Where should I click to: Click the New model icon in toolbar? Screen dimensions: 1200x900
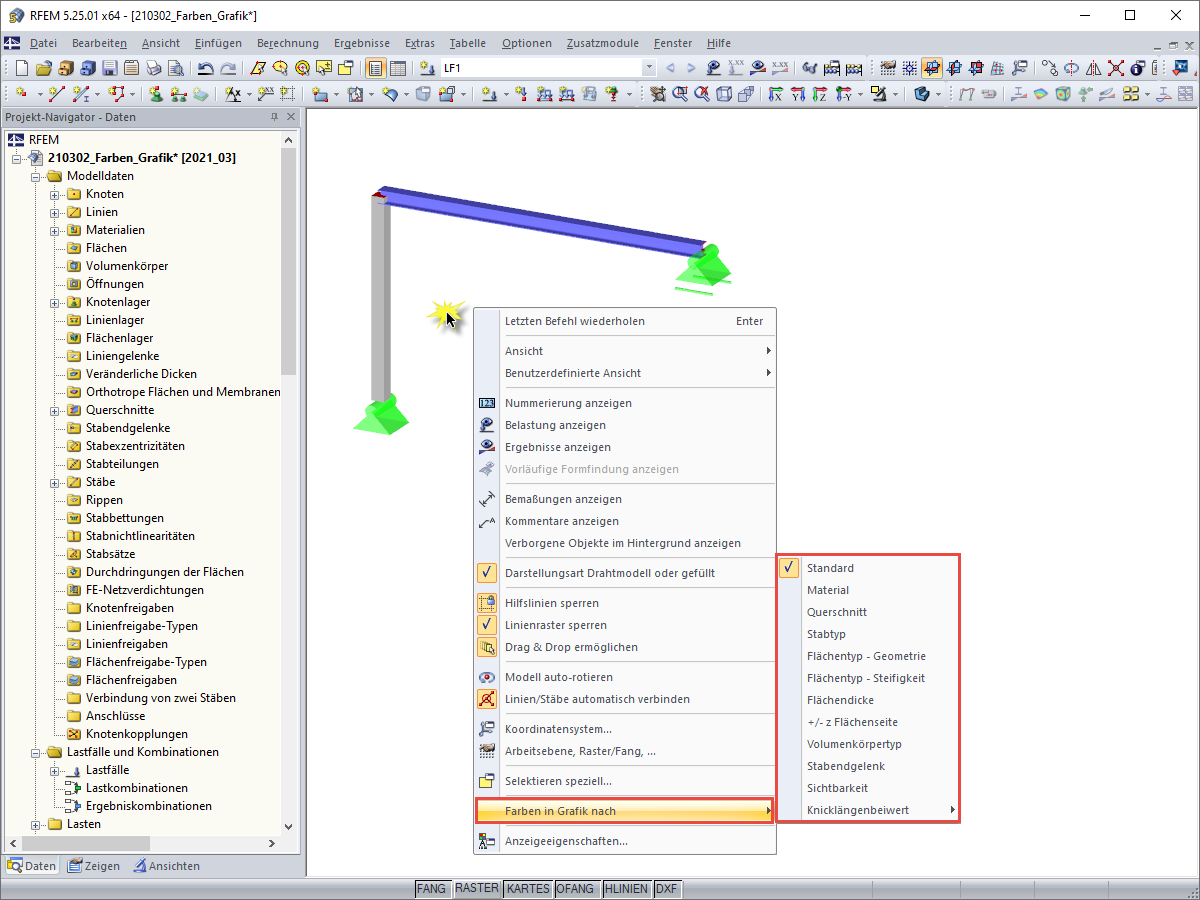click(21, 68)
